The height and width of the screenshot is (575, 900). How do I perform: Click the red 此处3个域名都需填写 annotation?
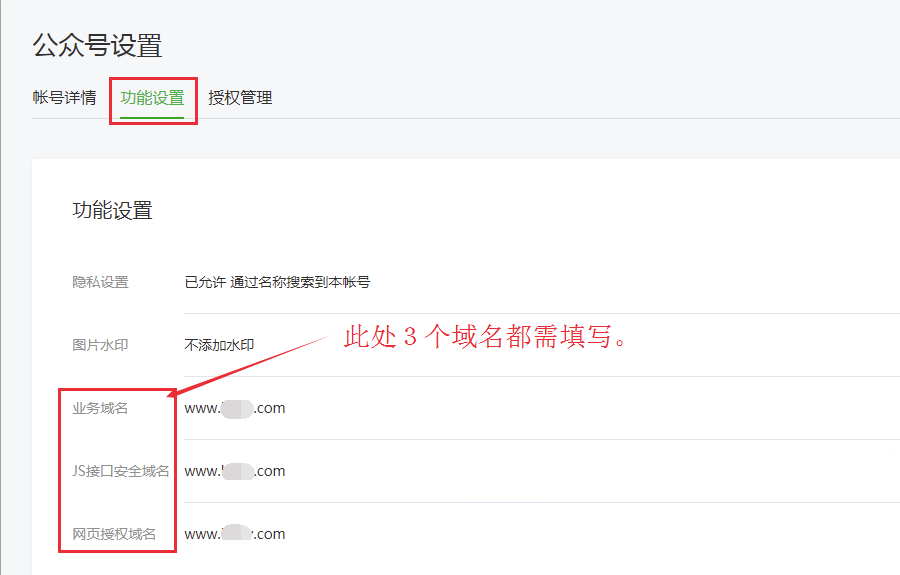tap(490, 338)
